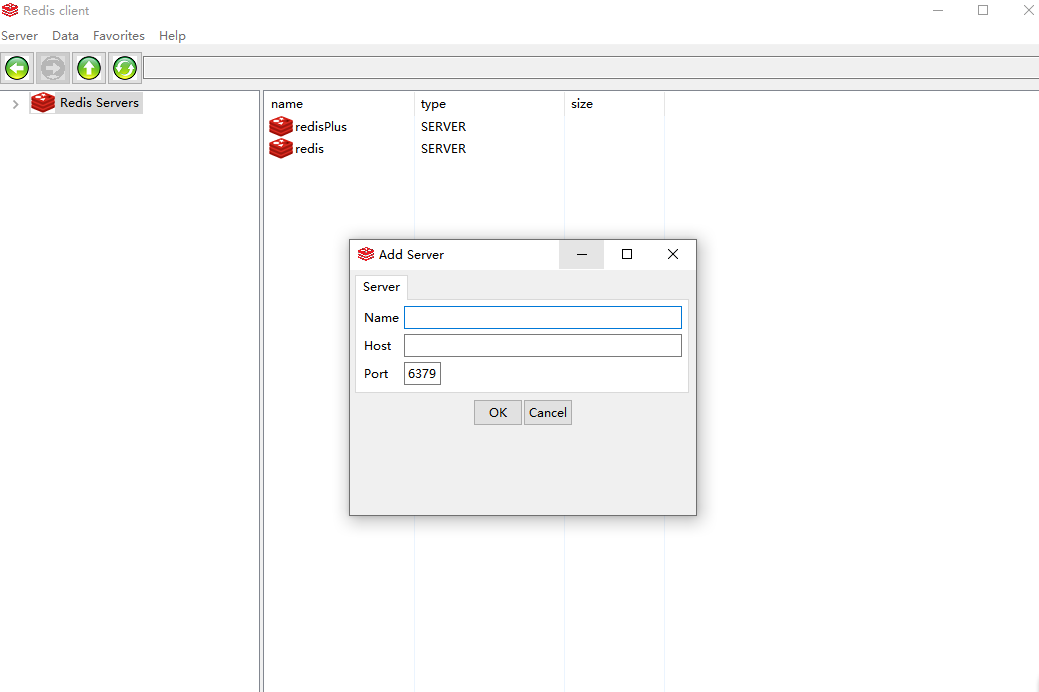1039x692 pixels.
Task: Click SERVER type in redisPlus row
Action: coord(443,127)
